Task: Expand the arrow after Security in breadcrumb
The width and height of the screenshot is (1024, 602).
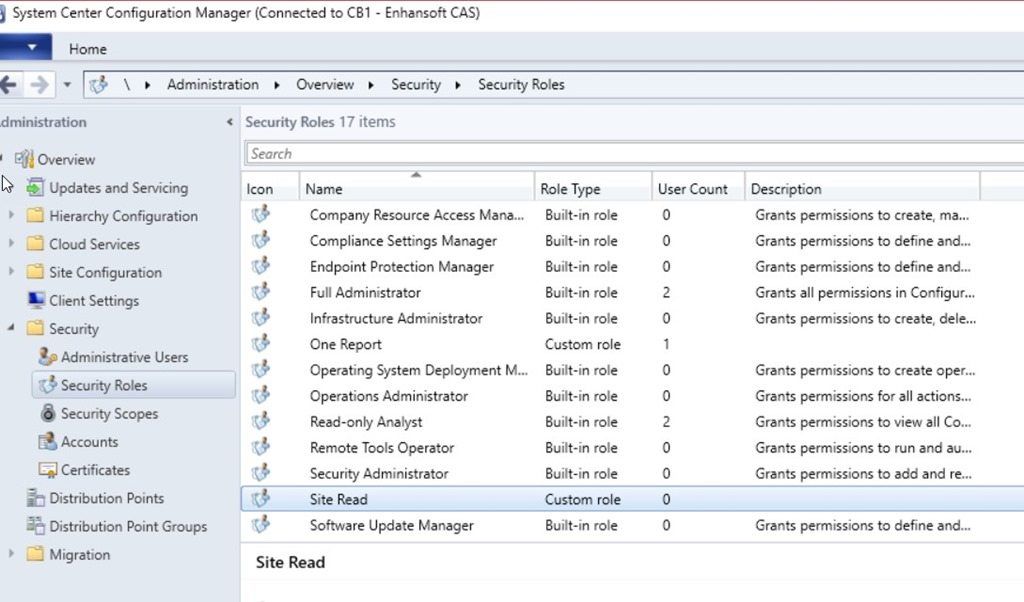Action: 458,86
